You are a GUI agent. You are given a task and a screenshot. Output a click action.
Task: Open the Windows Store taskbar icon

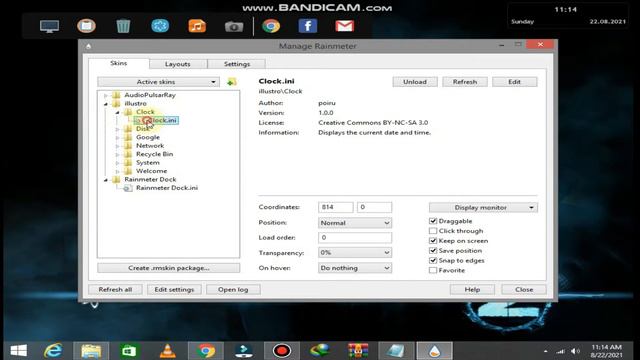click(129, 351)
